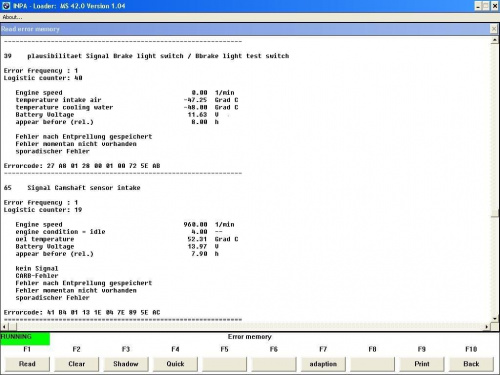Click the Read button under F1
Image resolution: width=500 pixels, height=375 pixels.
(x=27, y=364)
